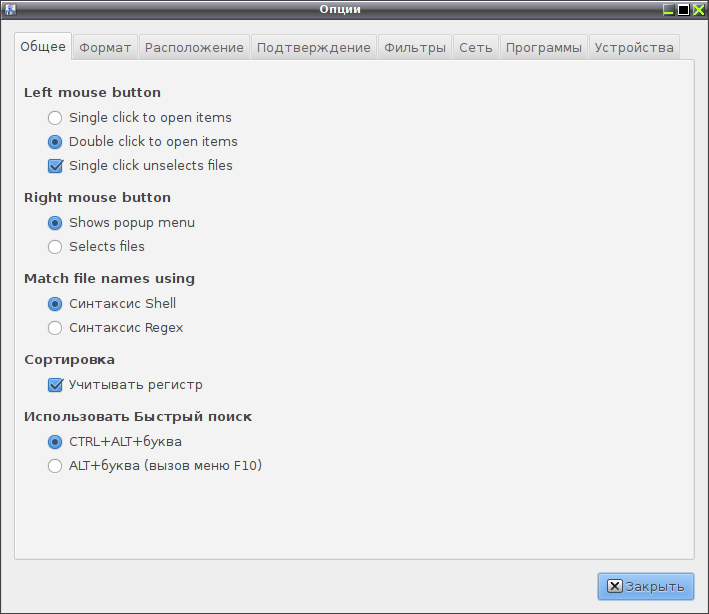Open the Подтверждение tab
The height and width of the screenshot is (614, 709).
313,47
